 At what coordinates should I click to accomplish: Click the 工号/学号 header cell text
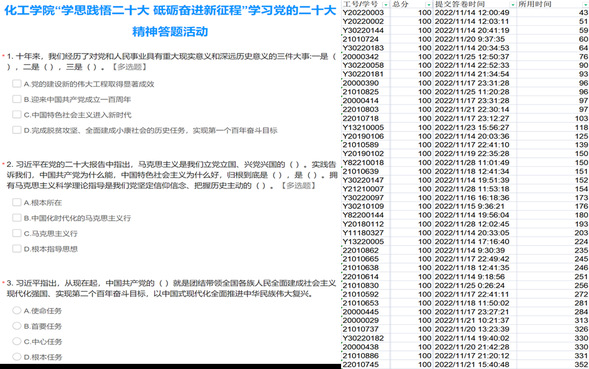360,4
